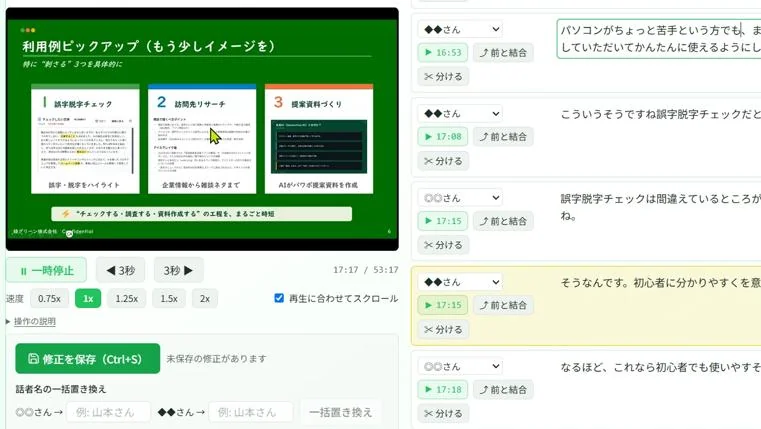Click replacement name field for ◆◆さん
This screenshot has height=429, width=761.
click(x=250, y=412)
